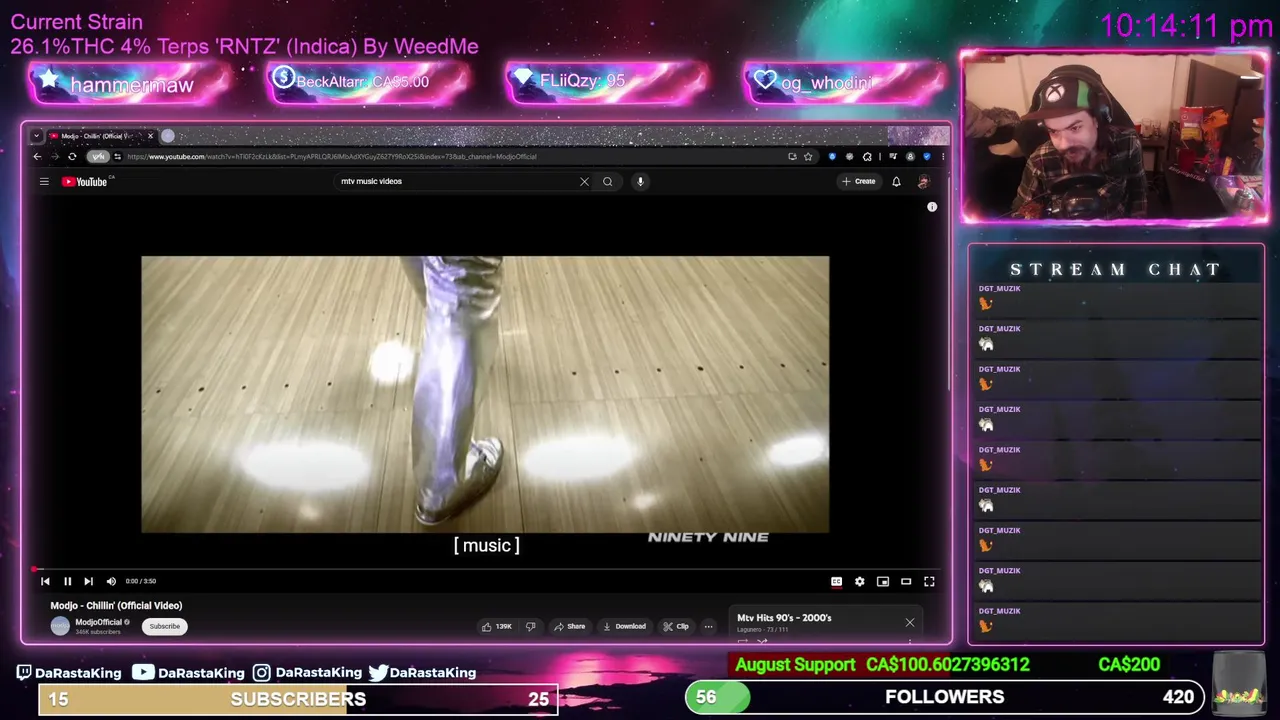Open the browser shield extension icon
Screen dimensions: 1280x720
pos(832,156)
